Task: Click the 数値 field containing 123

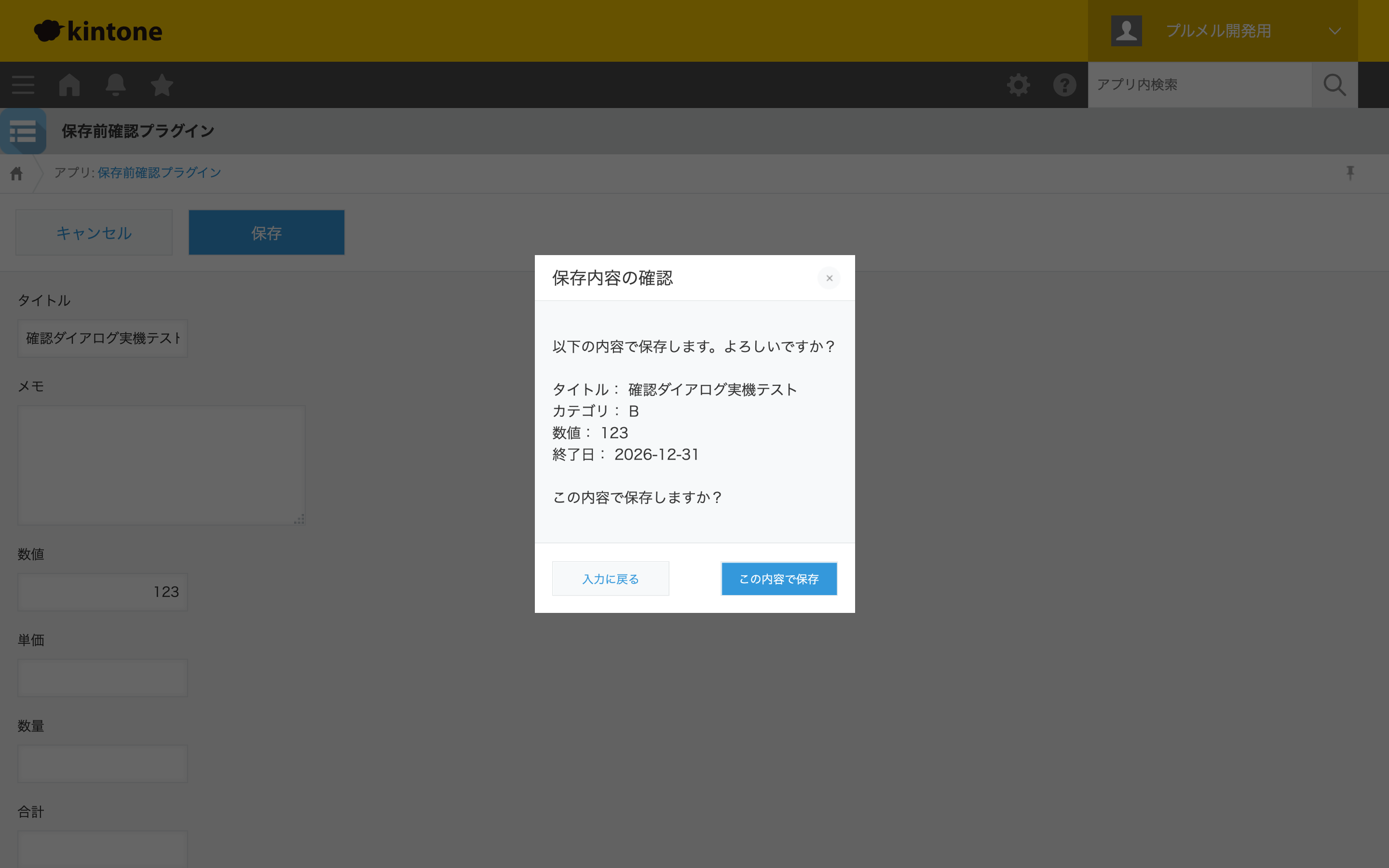Action: (x=103, y=592)
